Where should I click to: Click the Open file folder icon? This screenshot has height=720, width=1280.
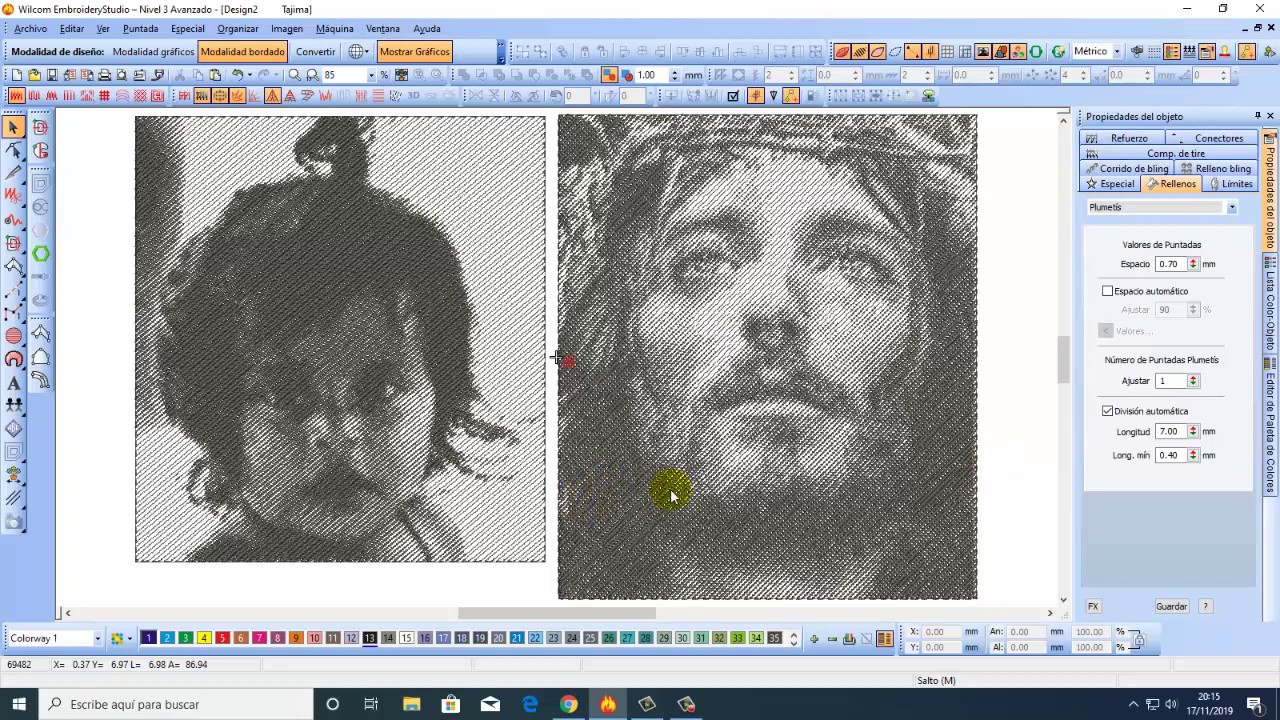(34, 75)
